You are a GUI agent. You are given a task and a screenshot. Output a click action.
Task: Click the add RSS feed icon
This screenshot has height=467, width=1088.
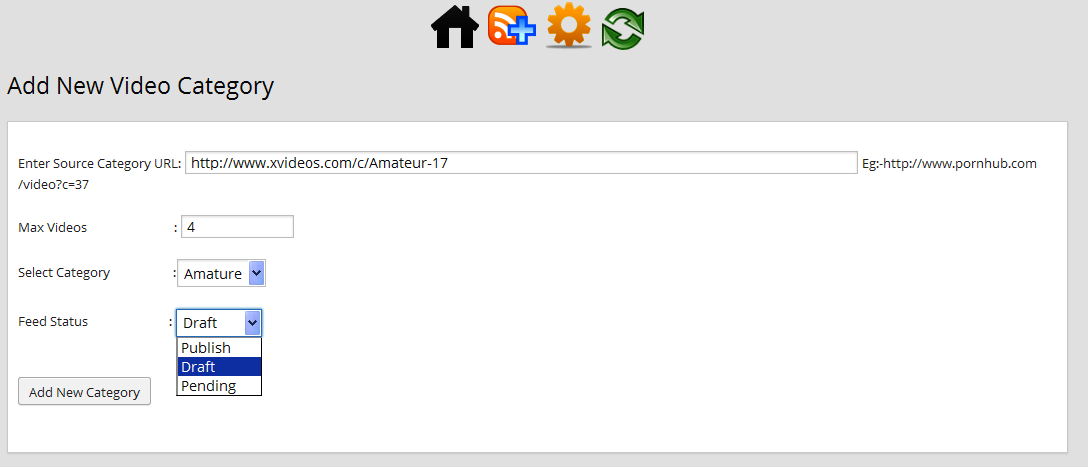coord(512,26)
